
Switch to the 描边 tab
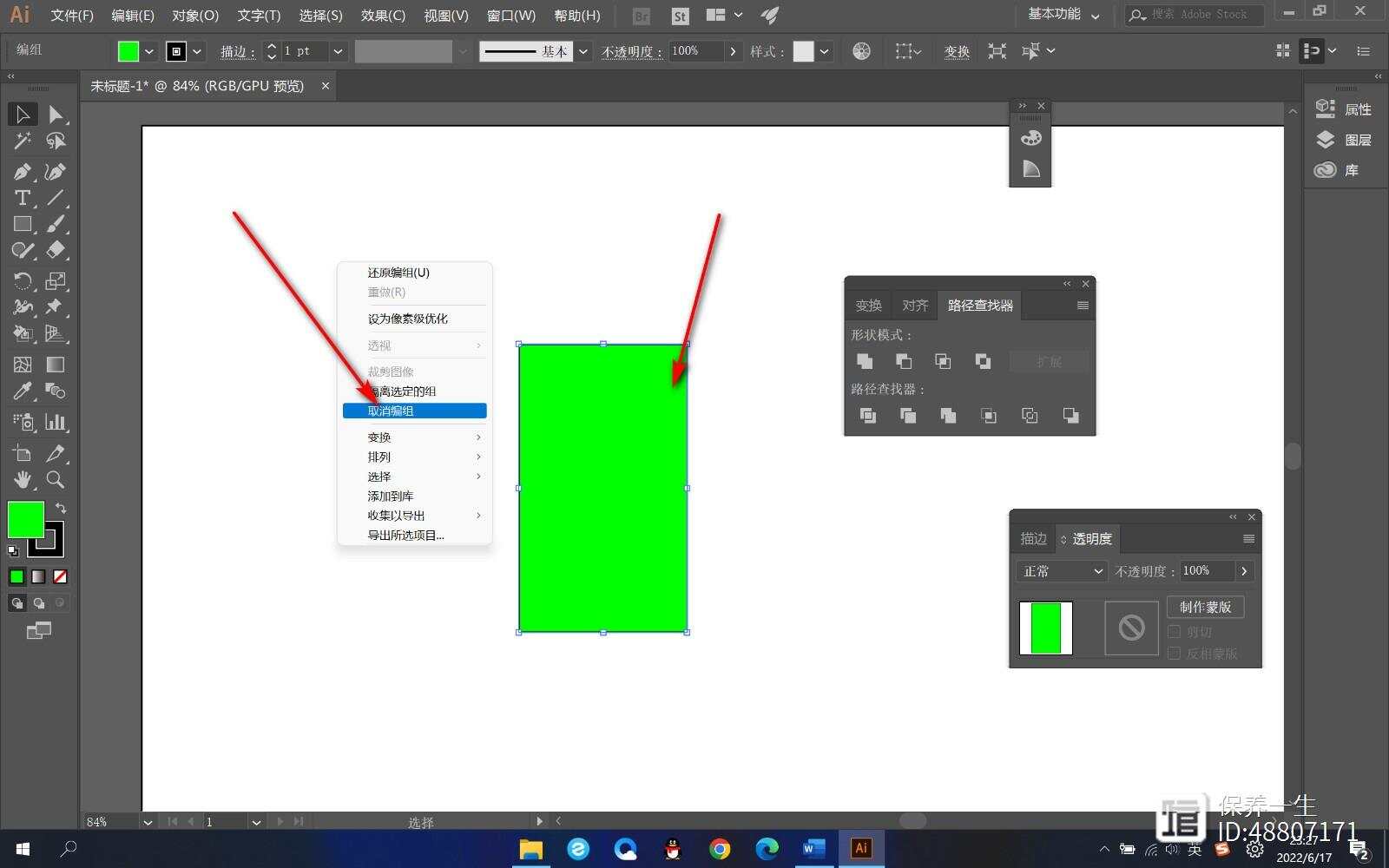1033,539
